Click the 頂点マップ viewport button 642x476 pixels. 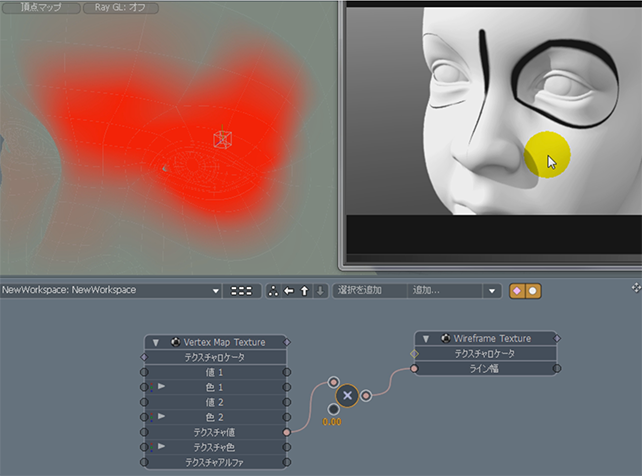coord(38,8)
